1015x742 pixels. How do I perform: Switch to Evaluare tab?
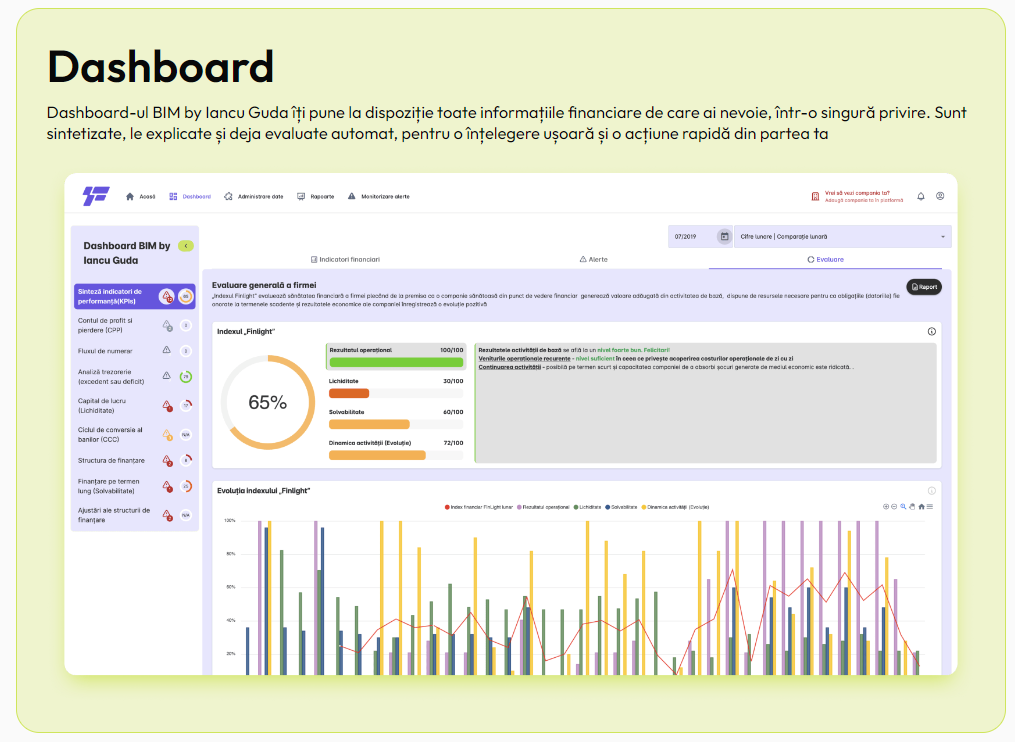click(x=825, y=259)
